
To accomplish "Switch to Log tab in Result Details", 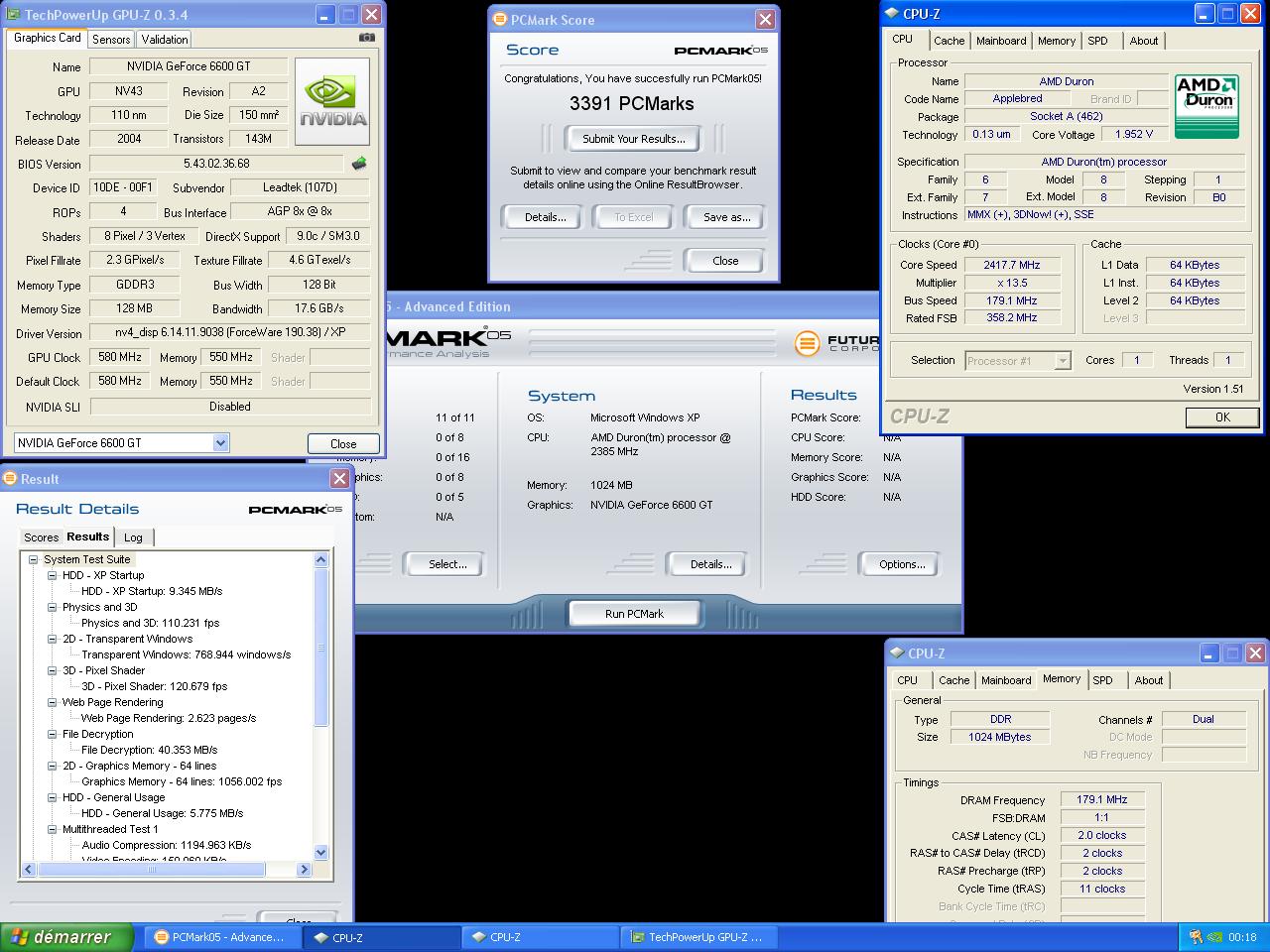I will (x=133, y=537).
